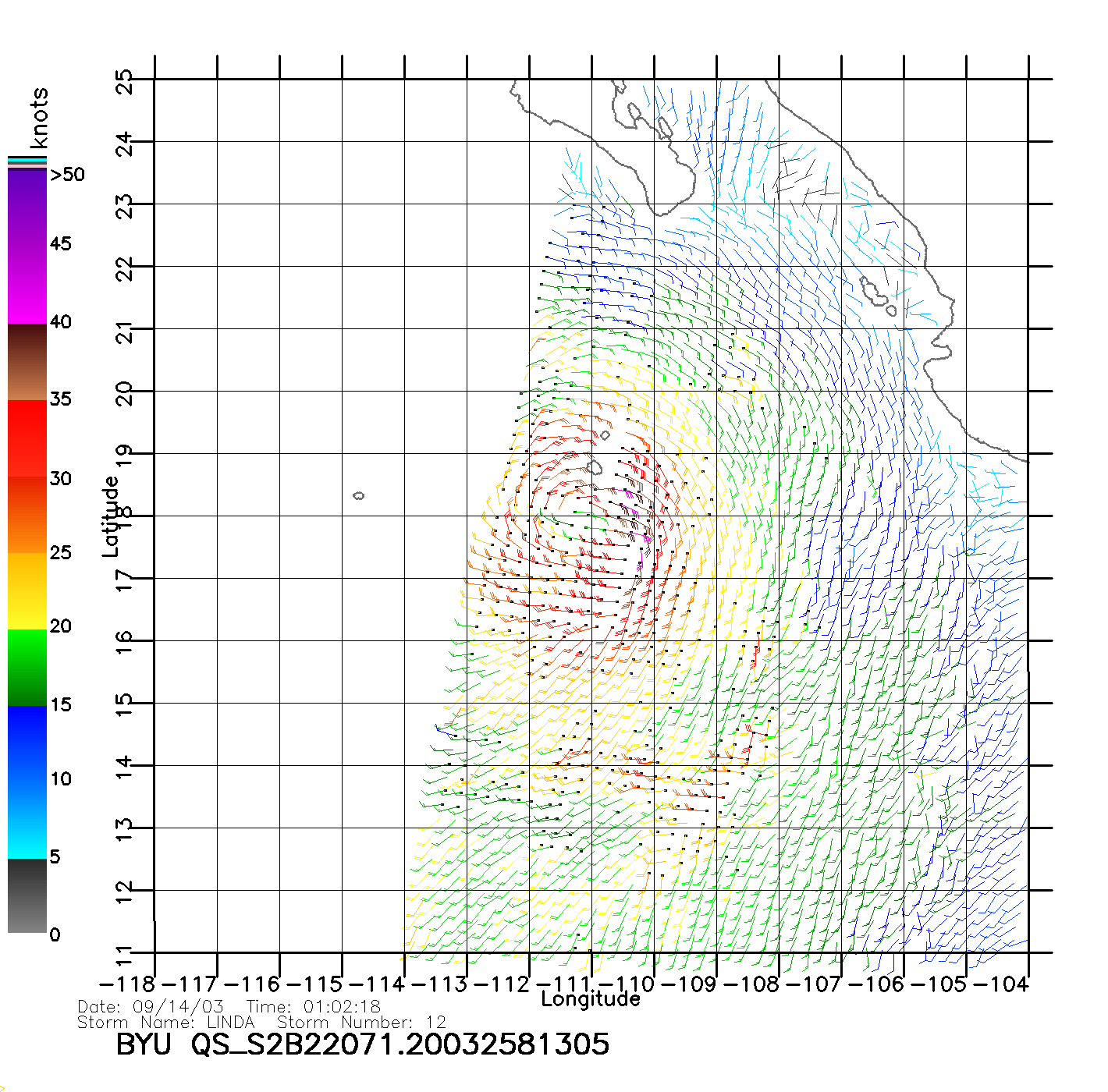Image resolution: width=1108 pixels, height=1092 pixels.
Task: Click the tiny island outline just above latitude 19
Action: (x=605, y=435)
